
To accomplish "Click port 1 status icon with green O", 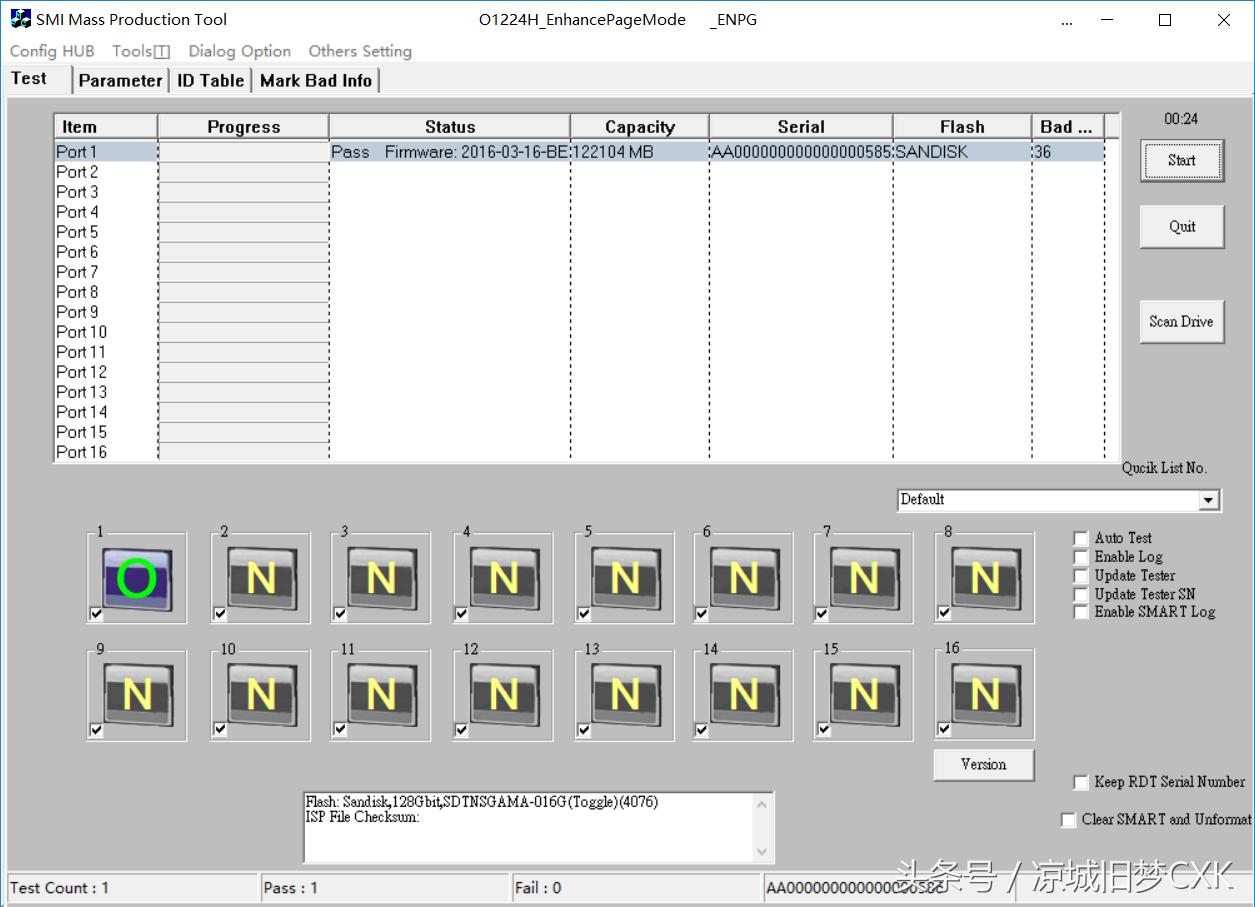I will 138,579.
